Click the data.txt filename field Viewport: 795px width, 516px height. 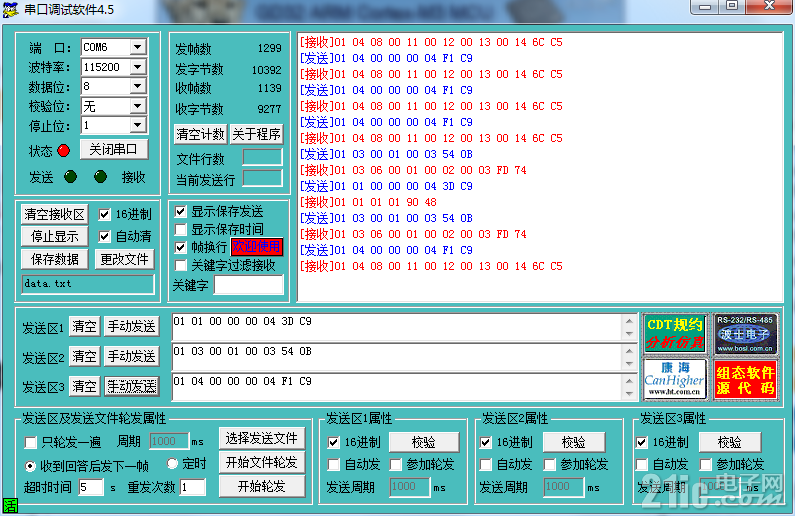[88, 284]
